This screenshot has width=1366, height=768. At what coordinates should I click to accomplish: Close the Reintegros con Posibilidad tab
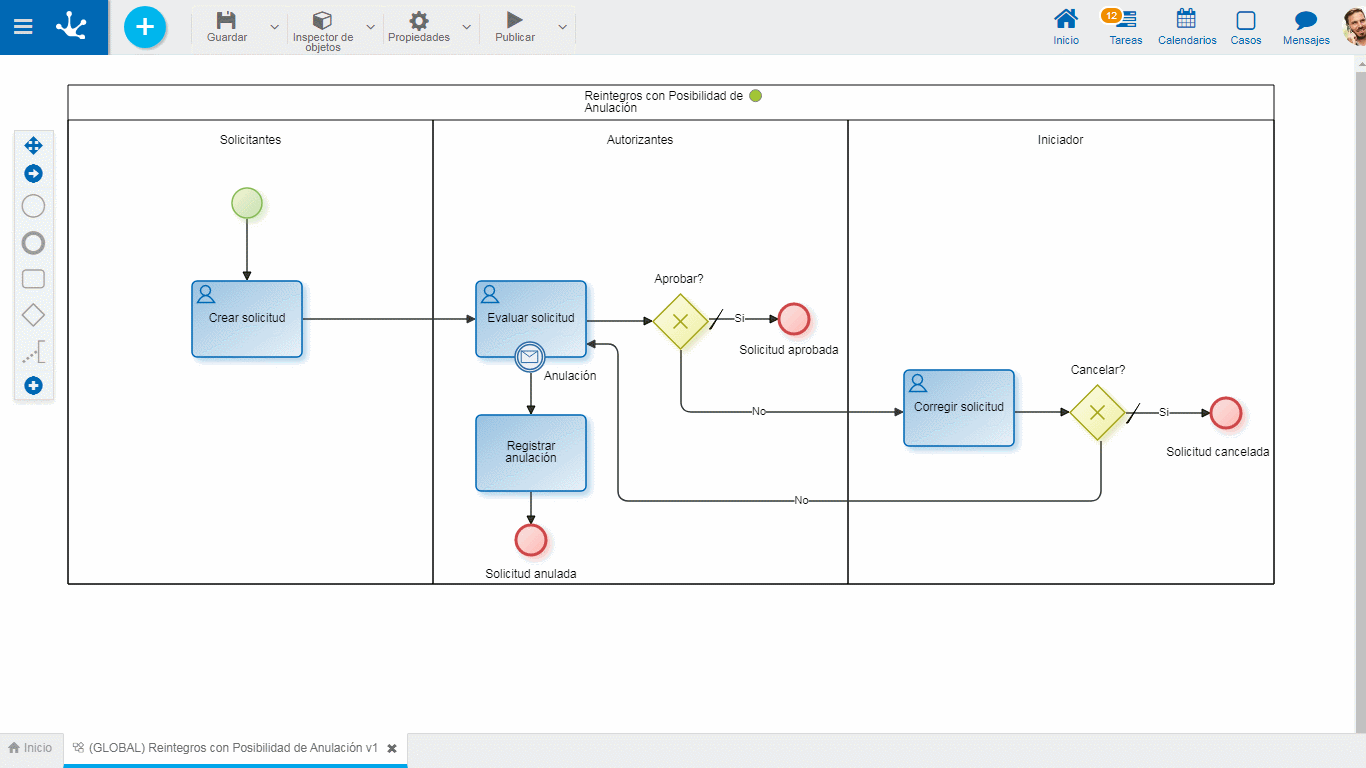coord(392,748)
